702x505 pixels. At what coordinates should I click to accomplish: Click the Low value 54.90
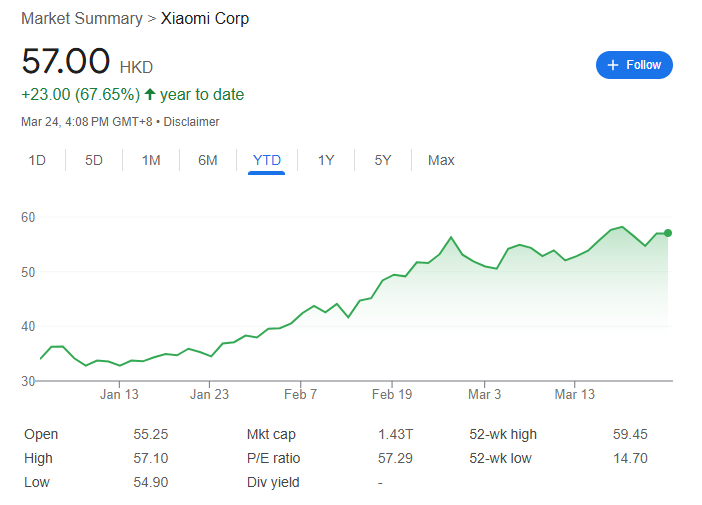[x=150, y=482]
